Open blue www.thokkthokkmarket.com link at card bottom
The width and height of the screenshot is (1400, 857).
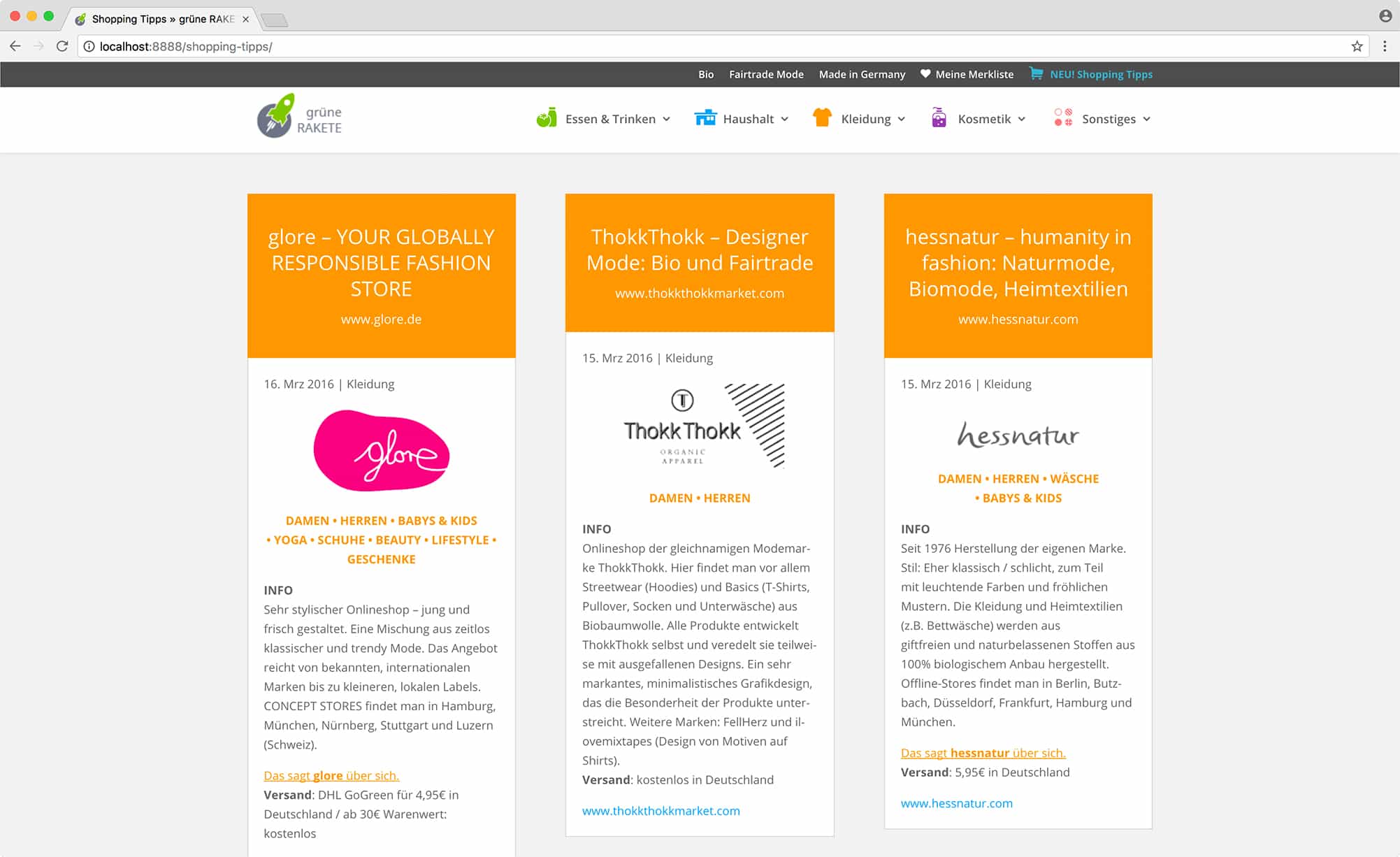[661, 811]
